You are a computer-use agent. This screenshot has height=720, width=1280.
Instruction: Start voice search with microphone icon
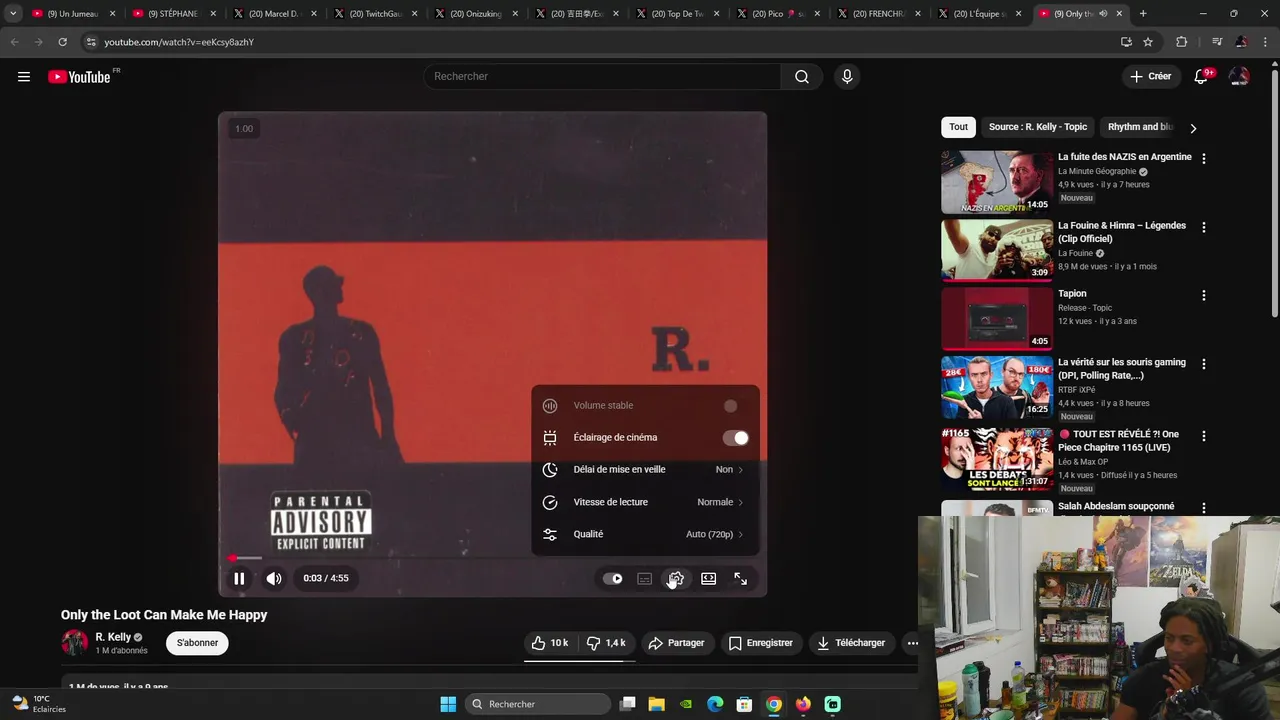click(847, 77)
